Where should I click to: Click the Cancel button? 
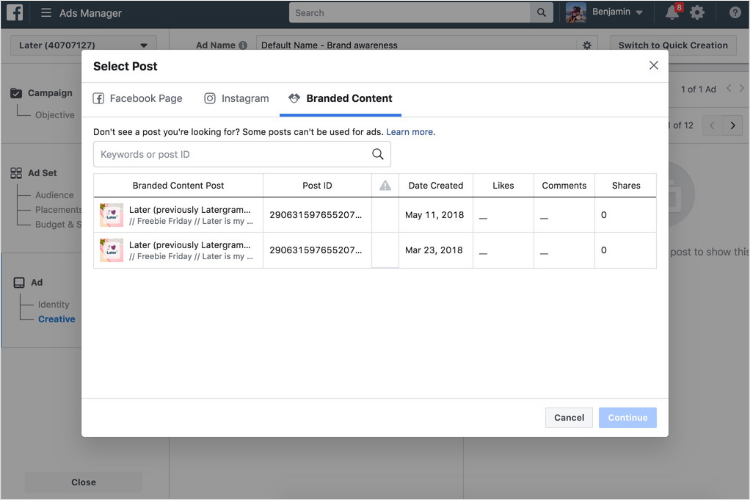coord(569,418)
